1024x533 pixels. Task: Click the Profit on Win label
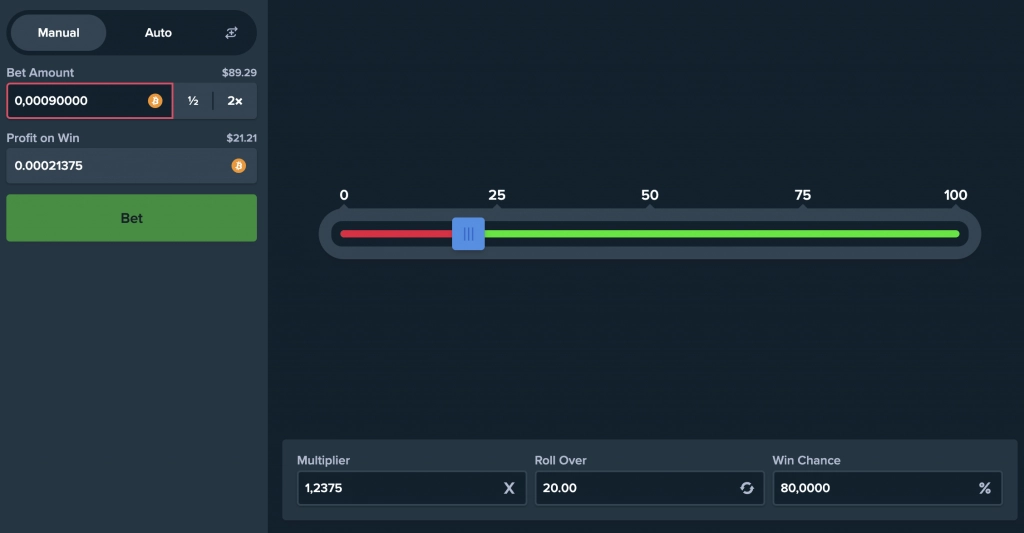click(42, 138)
